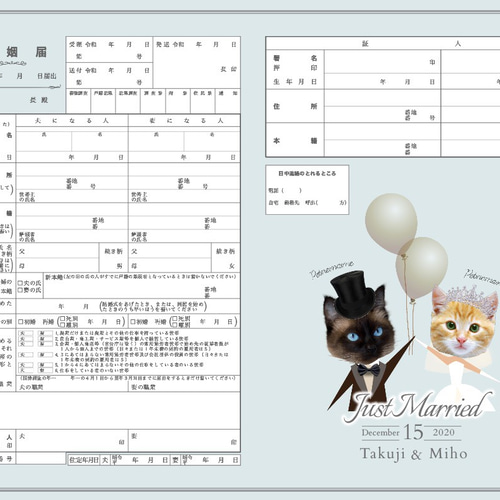This screenshot has height=500, width=500.
Task: Check the 夫の氏 checkbox
Action: pyautogui.click(x=20, y=283)
